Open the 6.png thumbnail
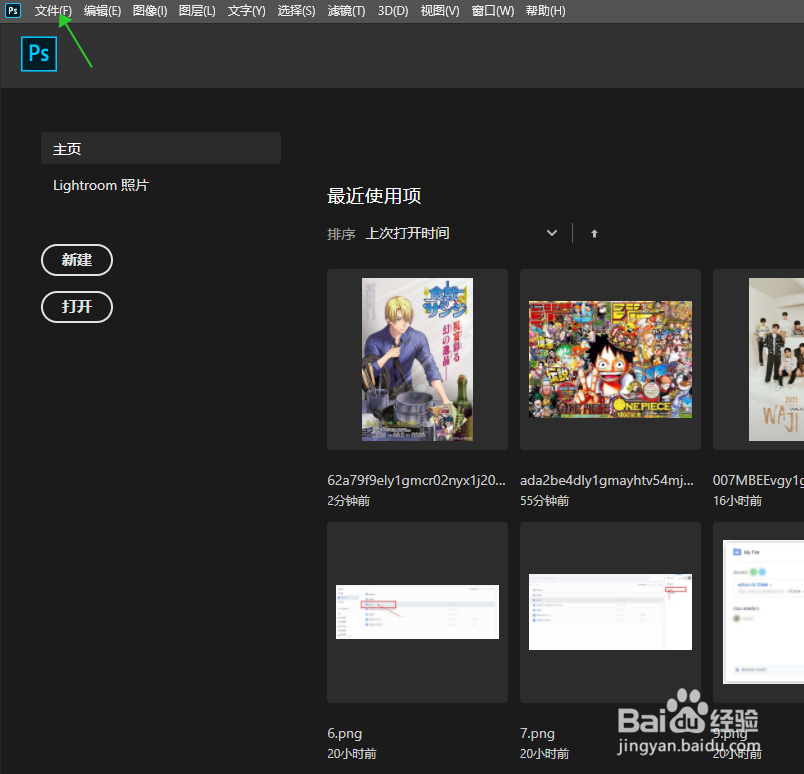The image size is (804, 774). pos(417,612)
